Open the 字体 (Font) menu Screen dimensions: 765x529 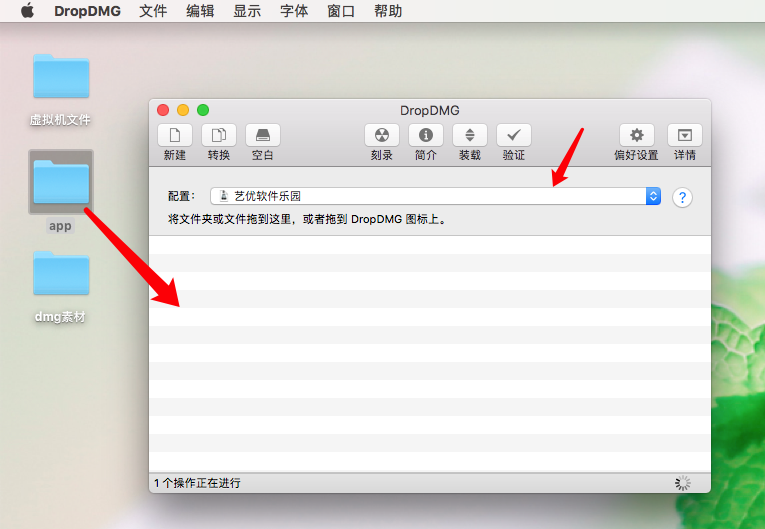[x=294, y=11]
